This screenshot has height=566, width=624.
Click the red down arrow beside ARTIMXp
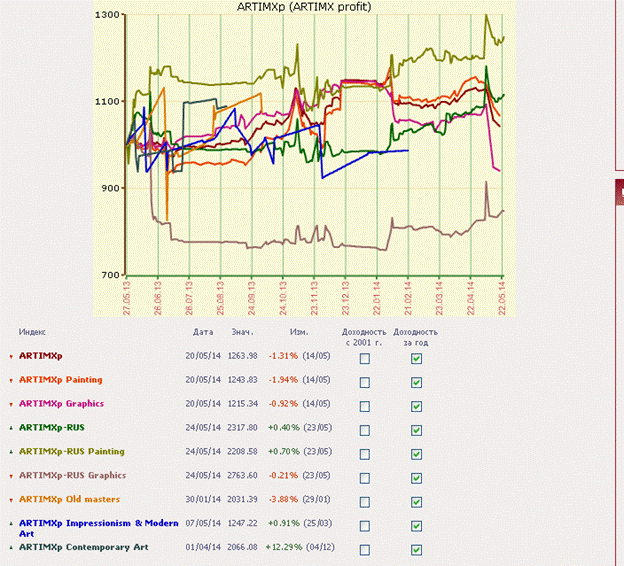coord(11,357)
